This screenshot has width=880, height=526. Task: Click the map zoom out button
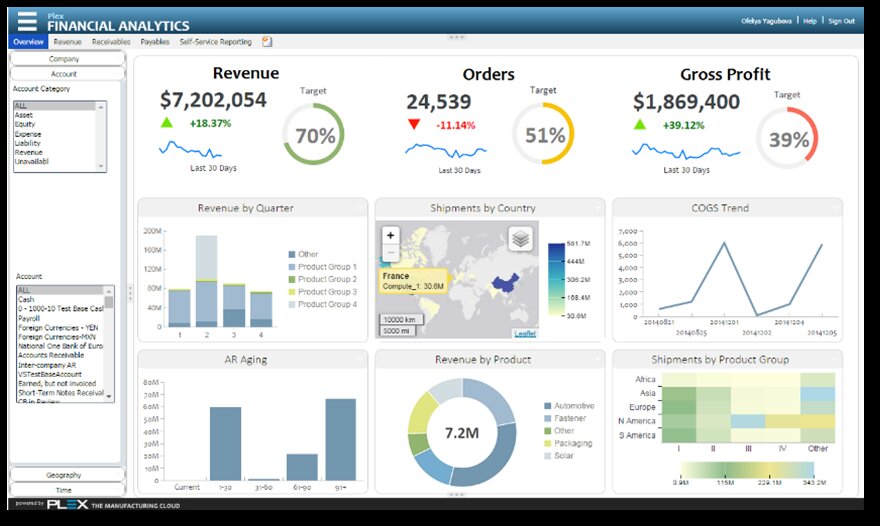(x=390, y=252)
